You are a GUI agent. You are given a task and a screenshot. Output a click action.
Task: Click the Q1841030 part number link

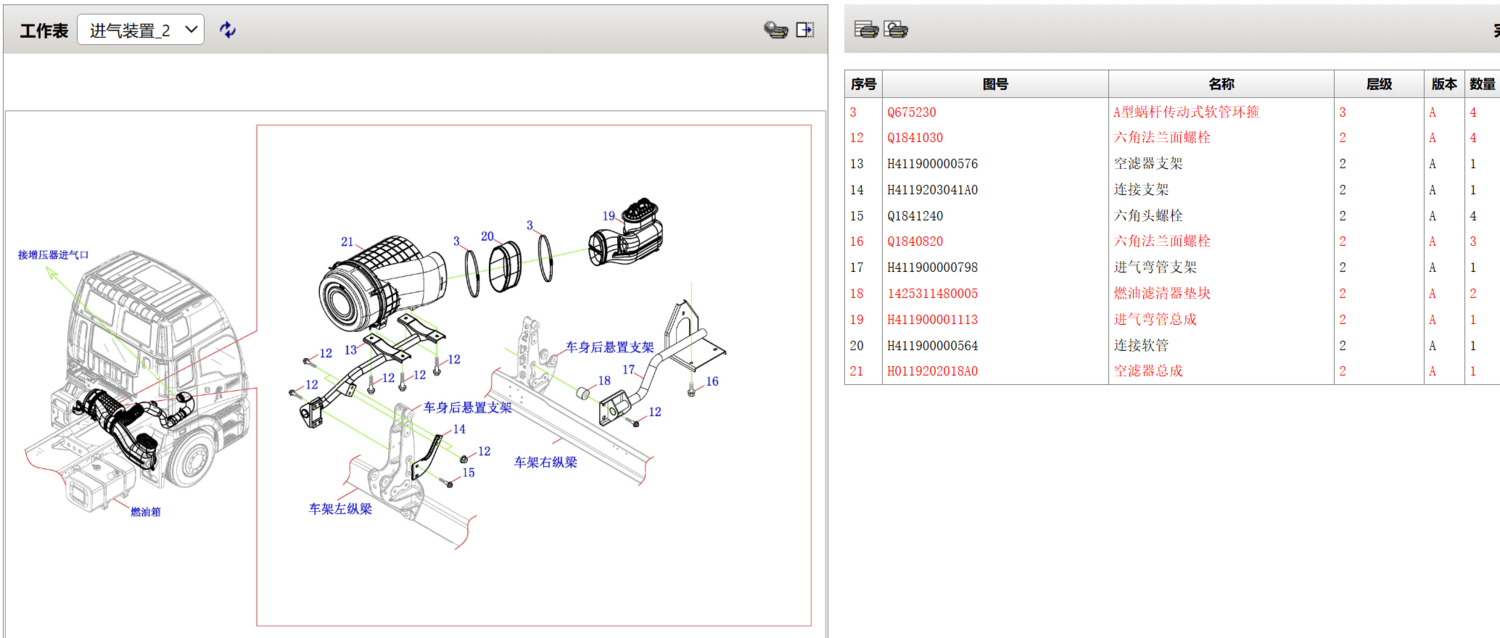912,137
